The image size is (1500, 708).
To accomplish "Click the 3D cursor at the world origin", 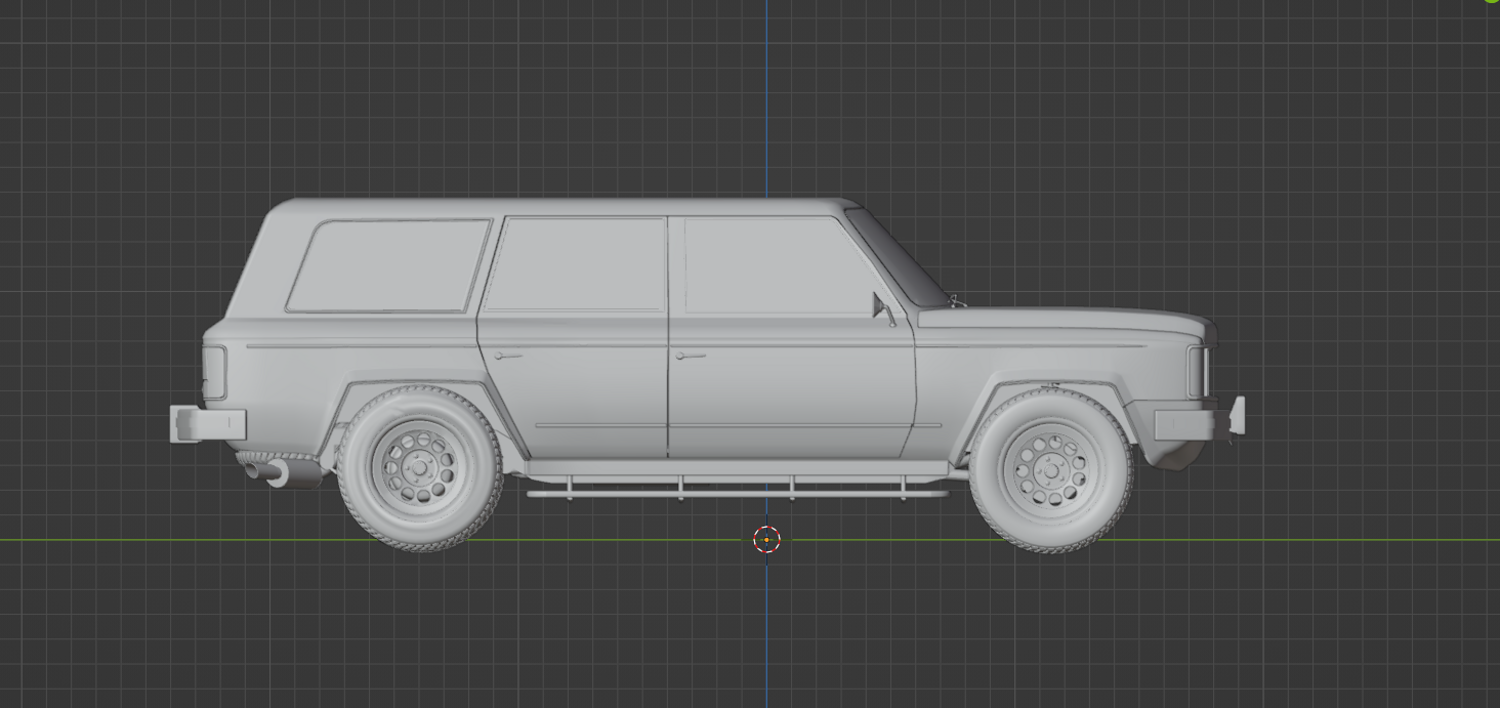I will (767, 540).
